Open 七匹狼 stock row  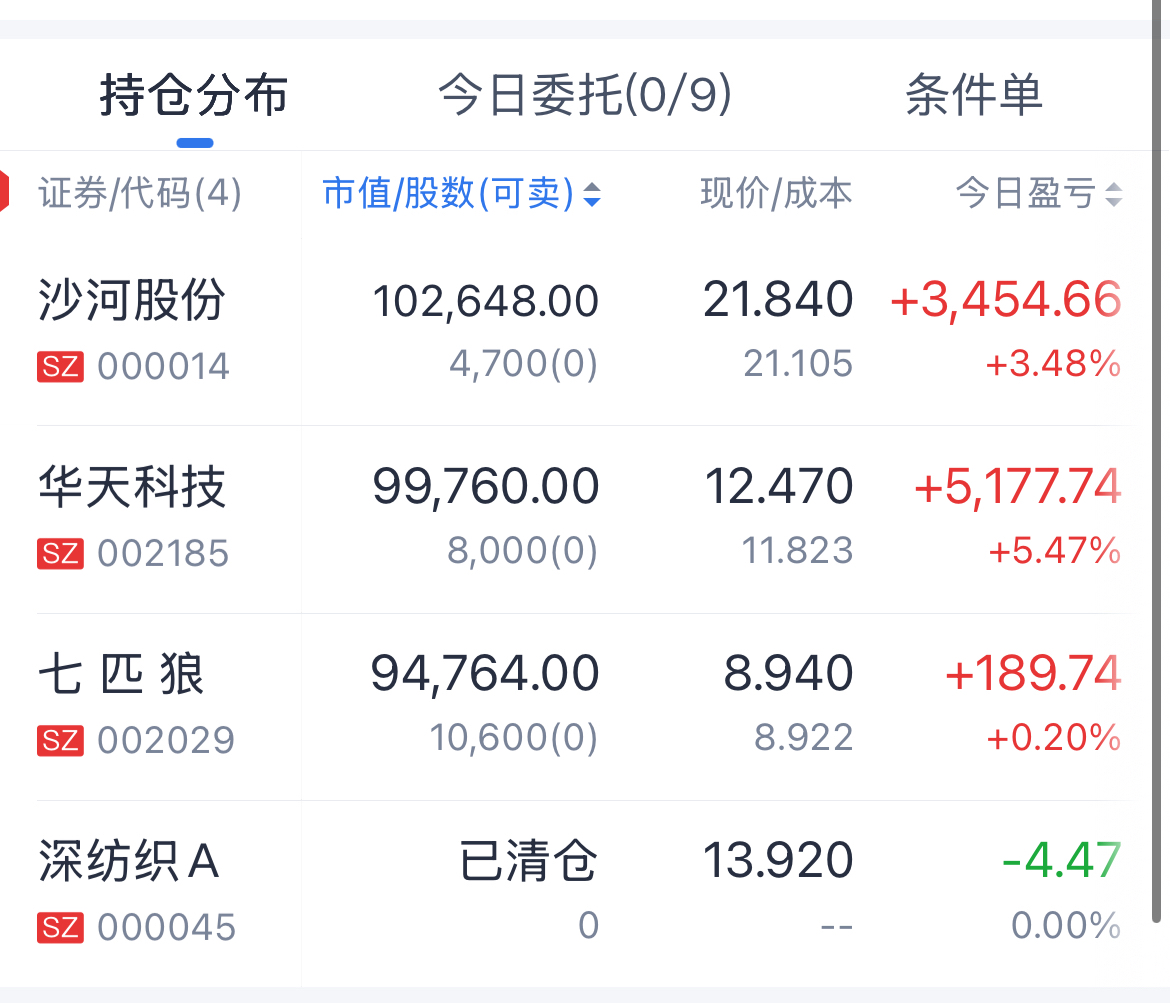click(x=122, y=674)
